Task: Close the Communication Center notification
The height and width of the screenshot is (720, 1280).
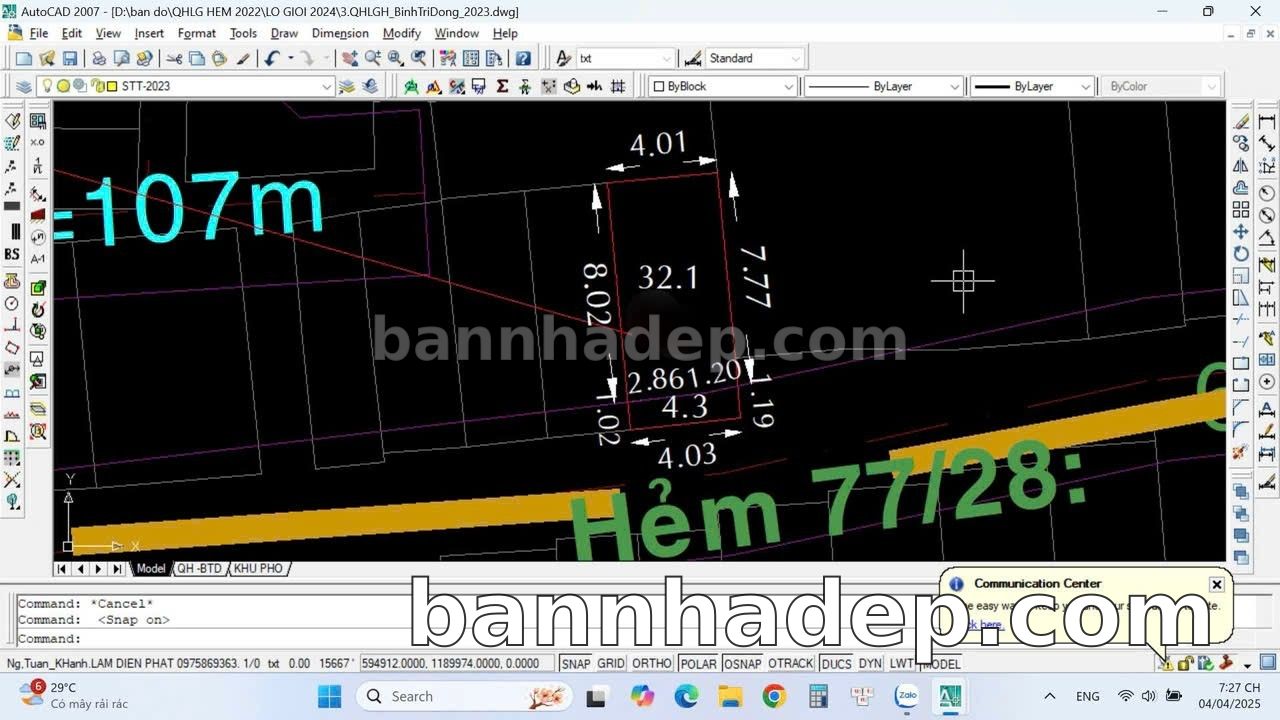Action: pyautogui.click(x=1216, y=584)
